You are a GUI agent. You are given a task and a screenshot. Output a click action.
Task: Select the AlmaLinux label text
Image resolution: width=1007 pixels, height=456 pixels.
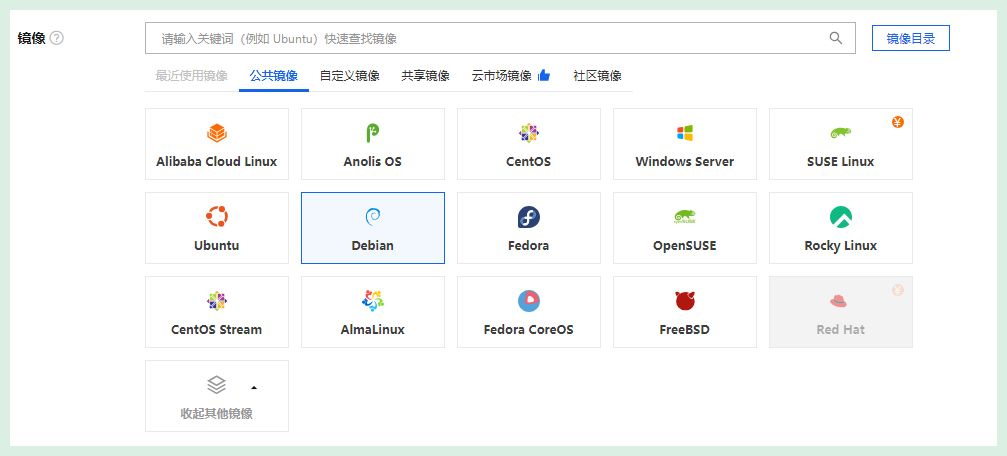(372, 329)
